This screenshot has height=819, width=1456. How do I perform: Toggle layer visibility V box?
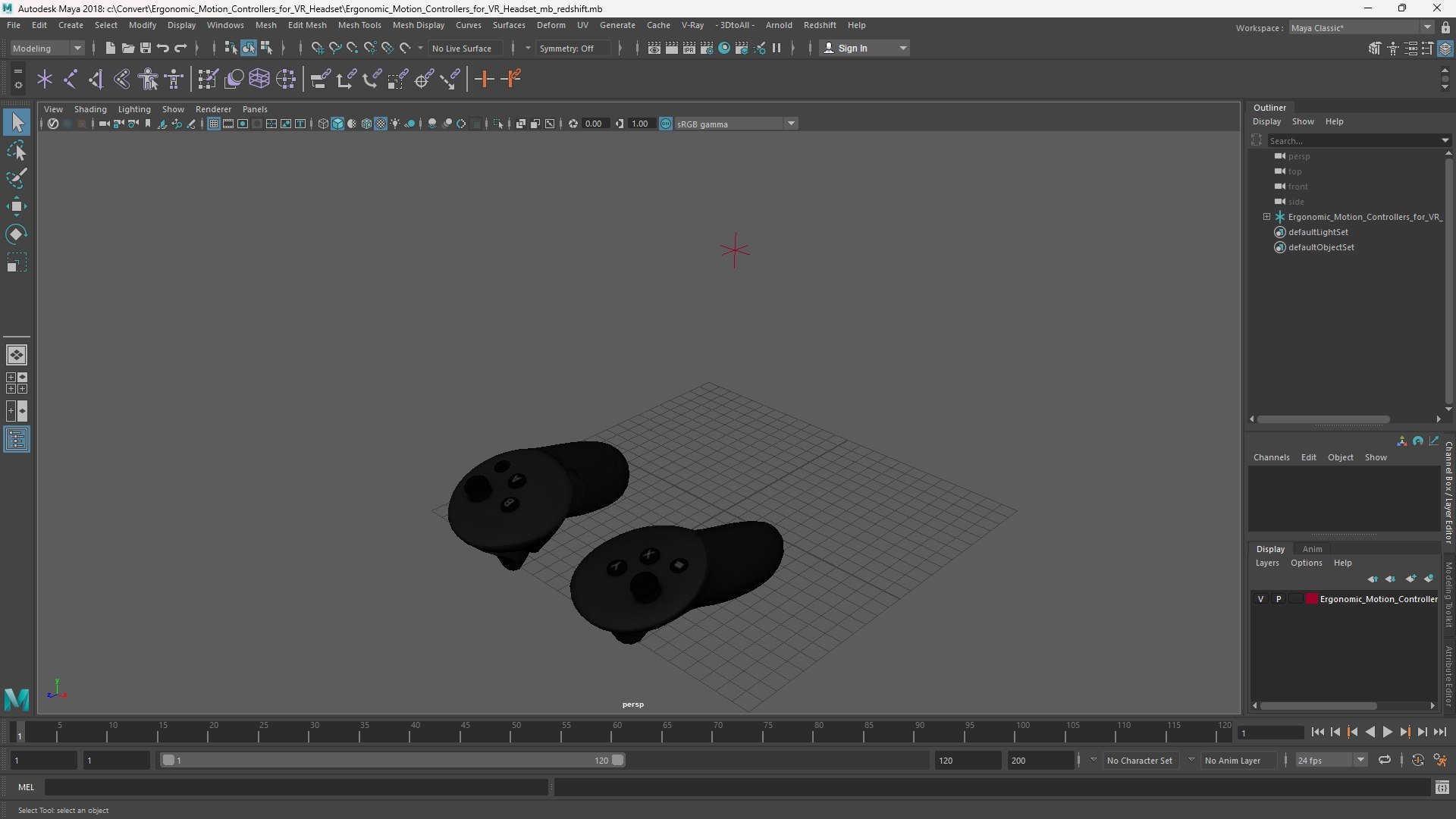point(1260,599)
